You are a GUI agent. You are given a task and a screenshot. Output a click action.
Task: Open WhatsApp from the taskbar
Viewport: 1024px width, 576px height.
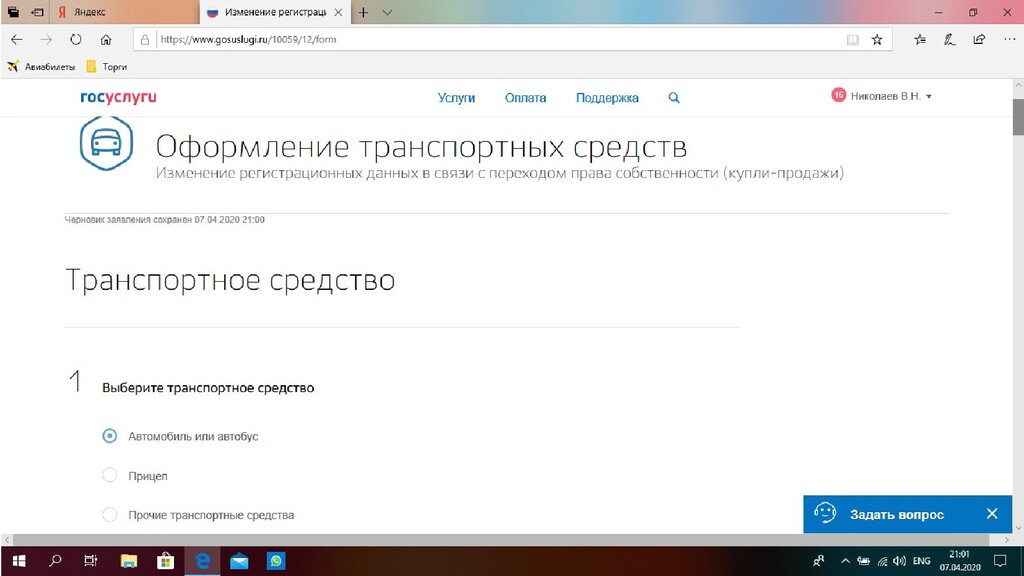tap(276, 561)
